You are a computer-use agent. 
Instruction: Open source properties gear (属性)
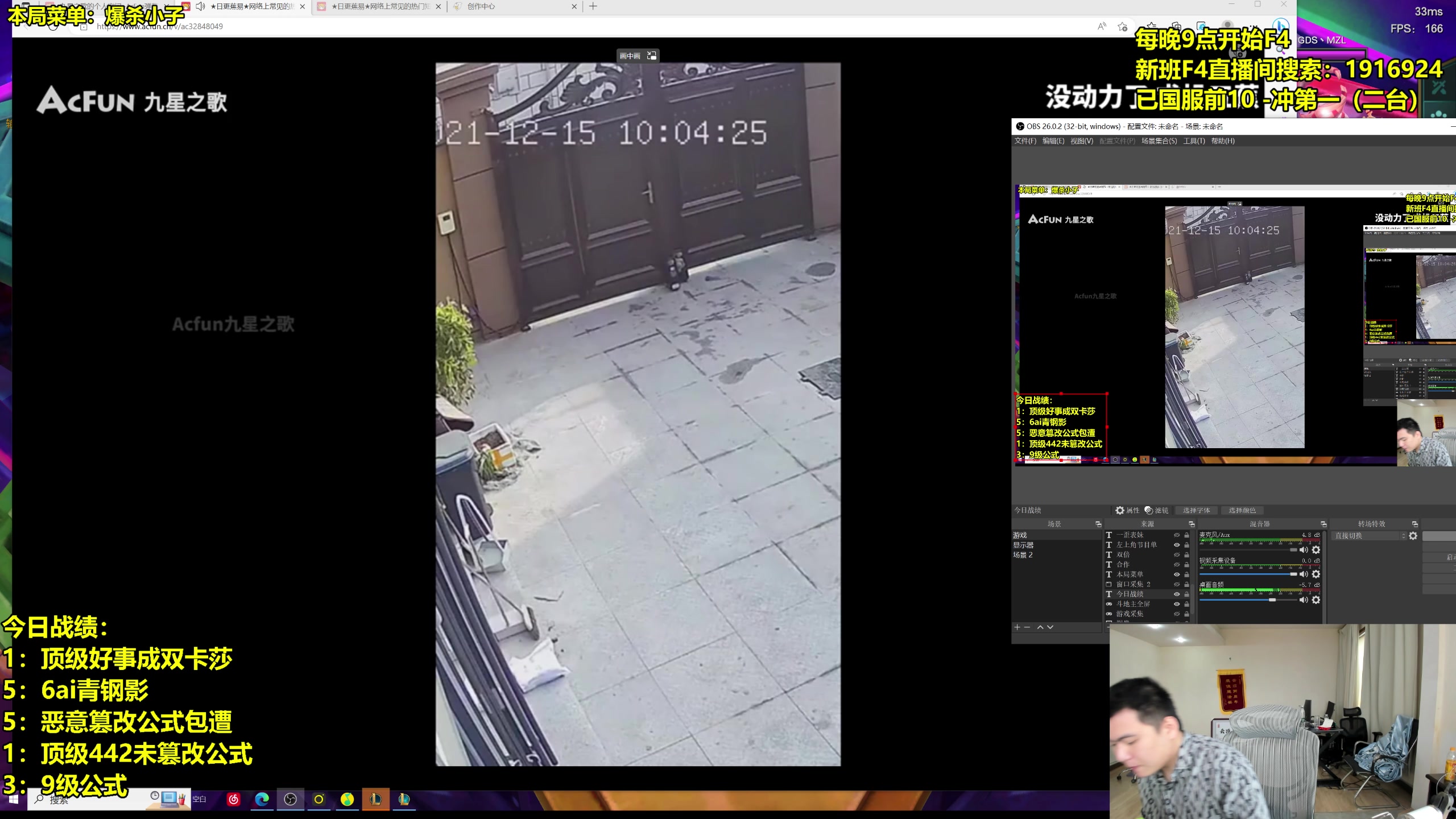1127,510
